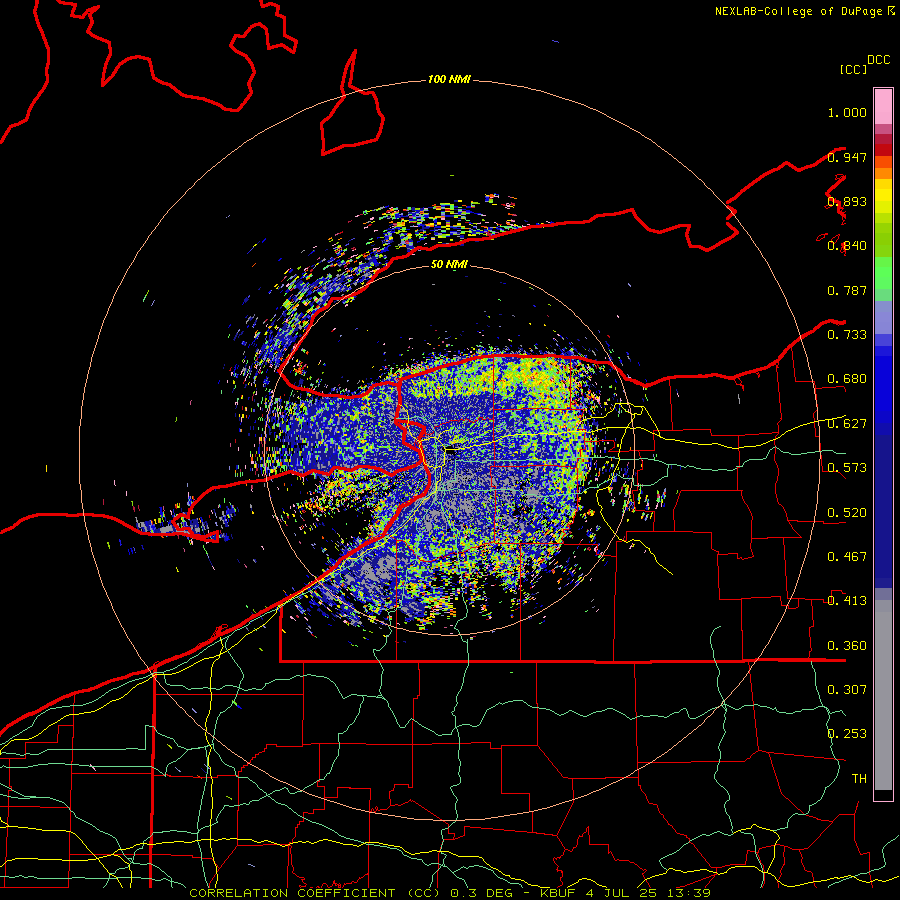Image resolution: width=900 pixels, height=900 pixels.
Task: Click the 0.467 color scale value
Action: [x=847, y=557]
